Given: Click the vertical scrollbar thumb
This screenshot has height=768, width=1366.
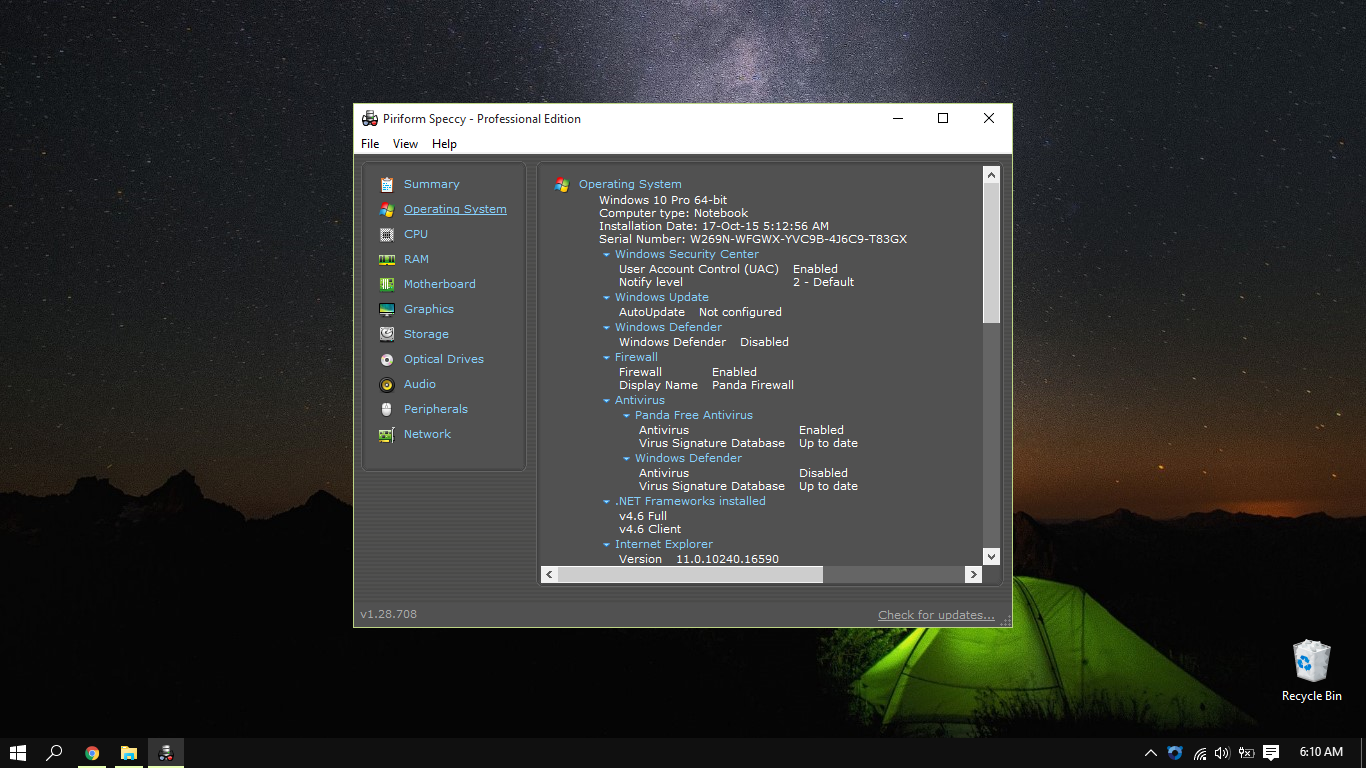Looking at the screenshot, I should pyautogui.click(x=991, y=253).
